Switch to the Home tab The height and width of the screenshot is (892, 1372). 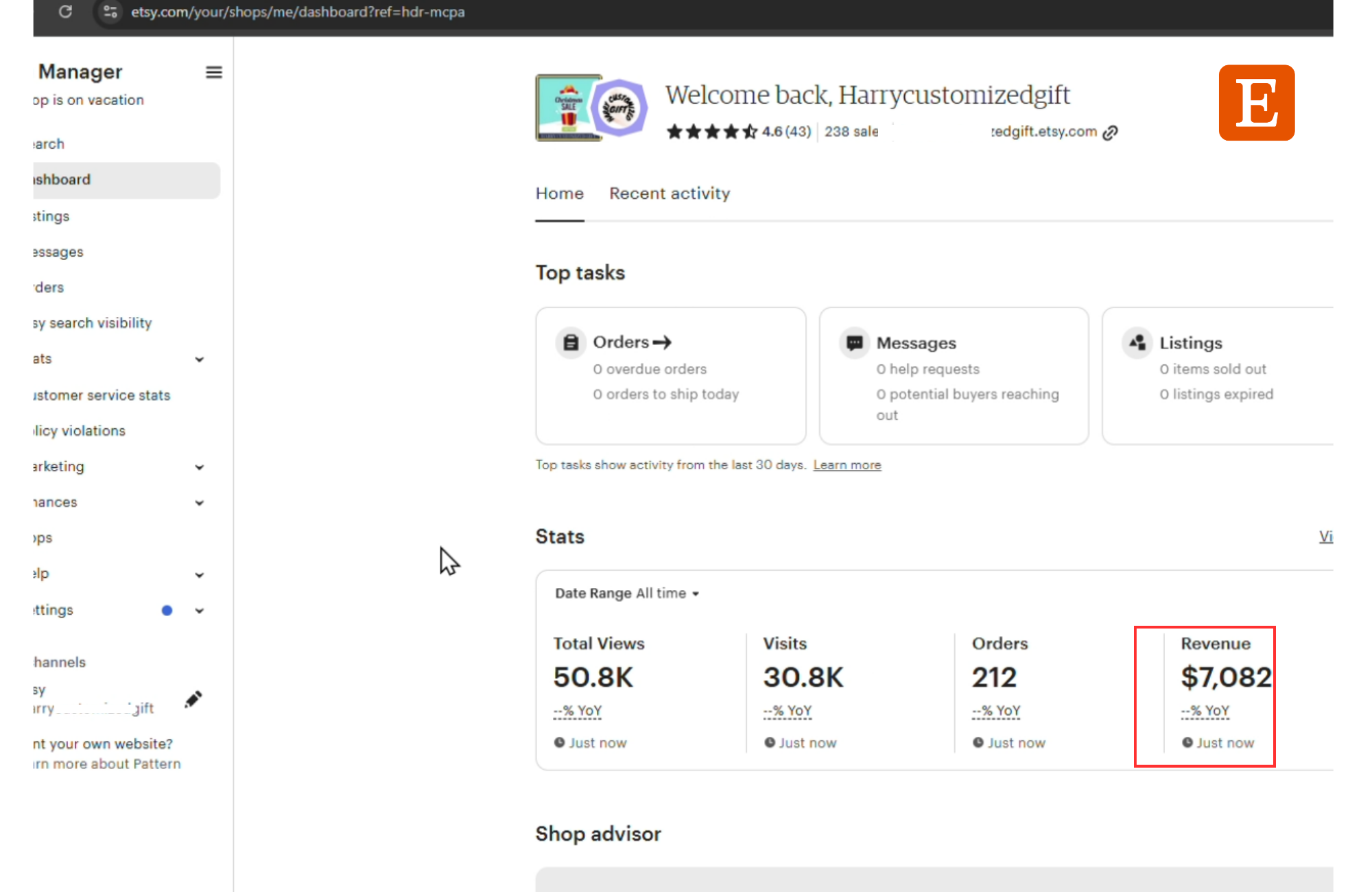pos(560,193)
